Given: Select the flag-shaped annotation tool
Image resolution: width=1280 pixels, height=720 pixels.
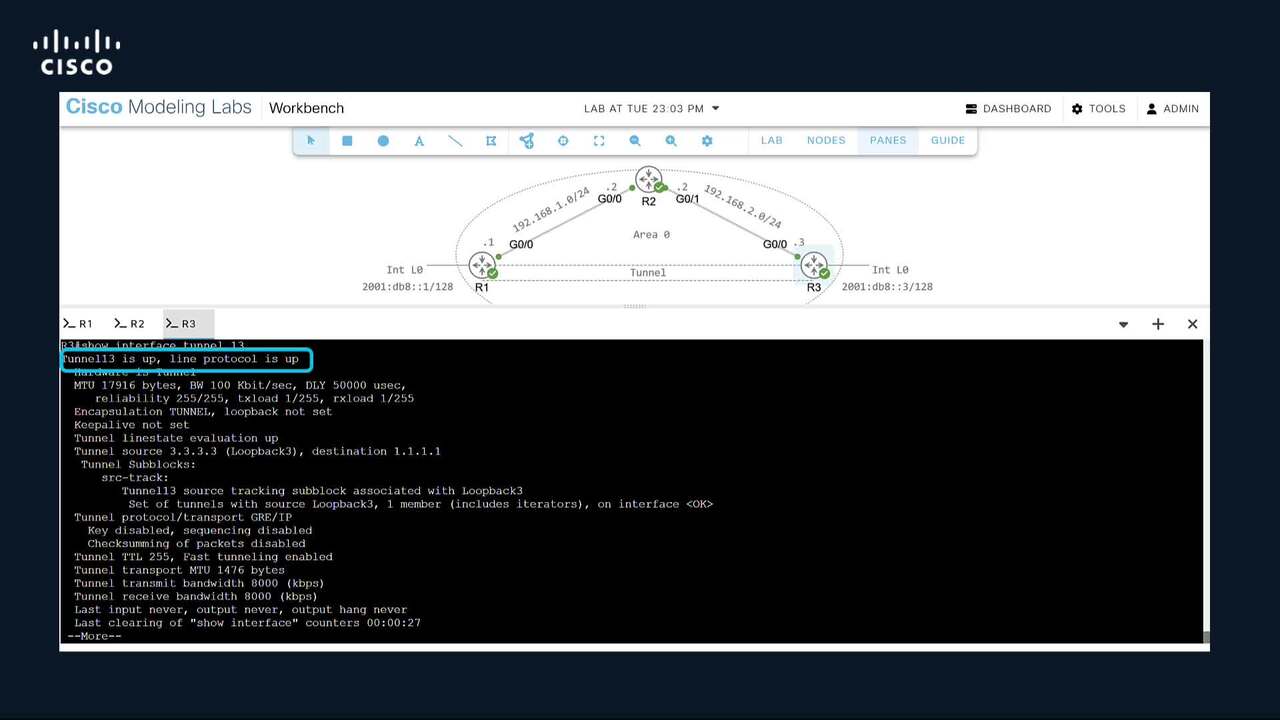Looking at the screenshot, I should click(x=491, y=141).
